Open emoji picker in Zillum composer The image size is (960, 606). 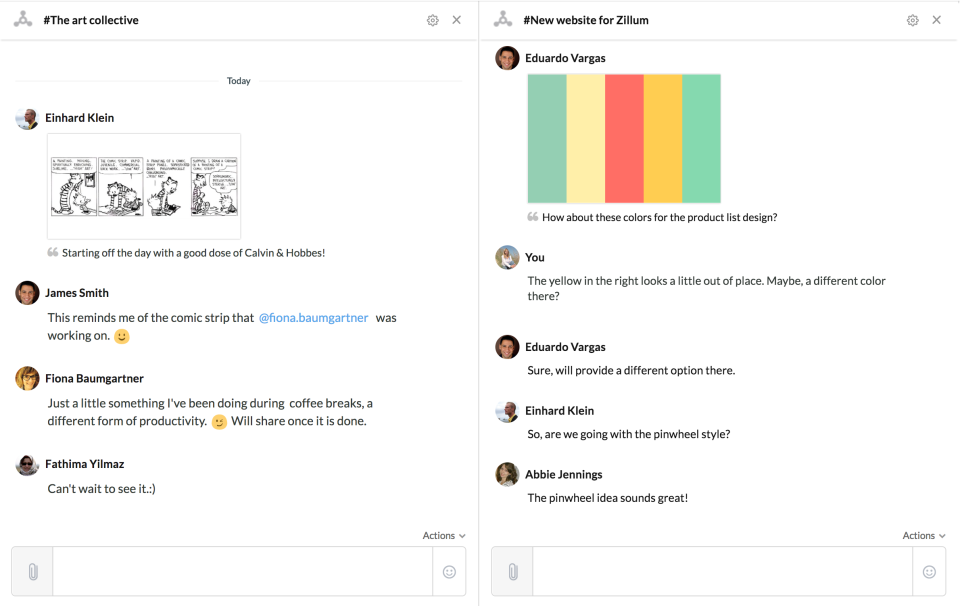929,571
